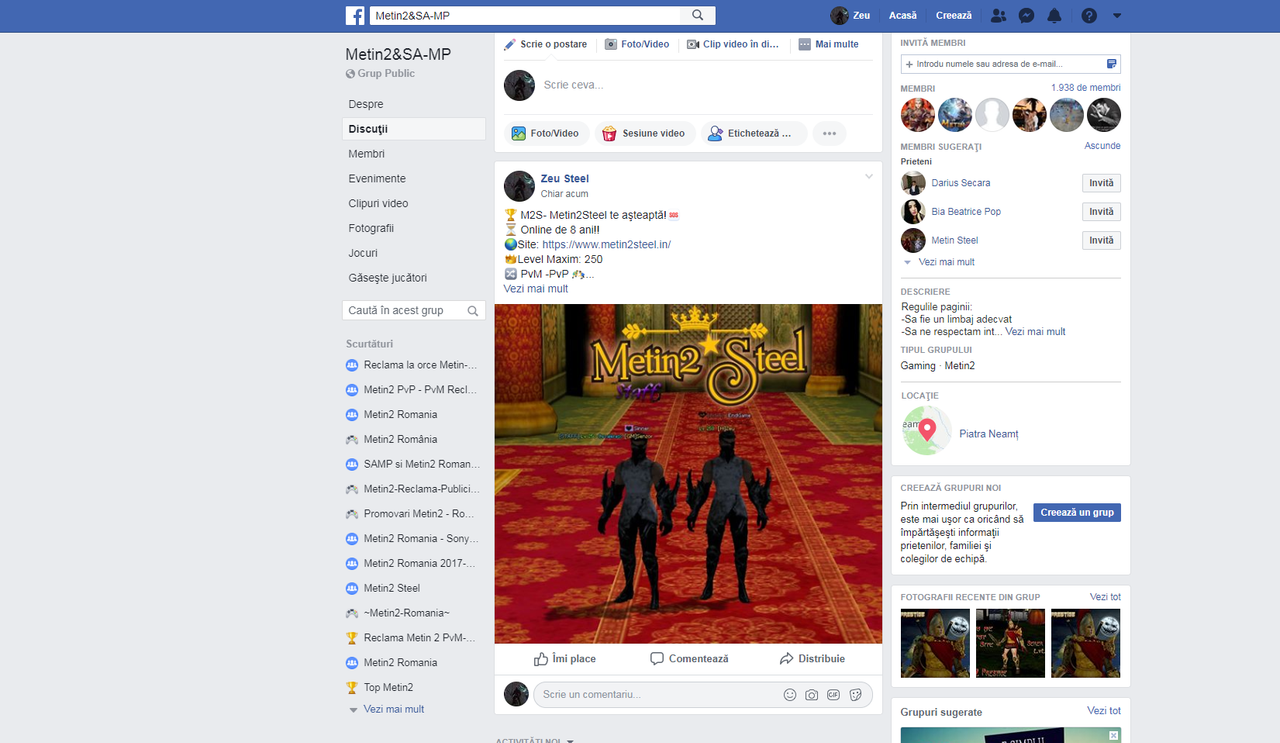1280x743 pixels.
Task: Open 1.938 de membri link
Action: tap(1086, 88)
